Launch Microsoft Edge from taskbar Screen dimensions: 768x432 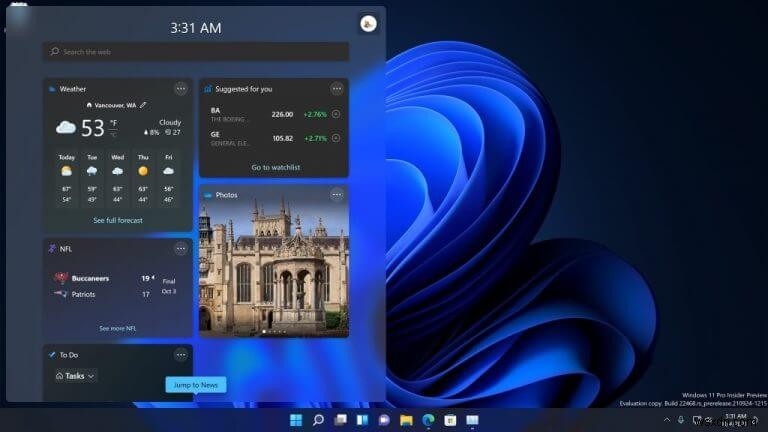[x=428, y=420]
